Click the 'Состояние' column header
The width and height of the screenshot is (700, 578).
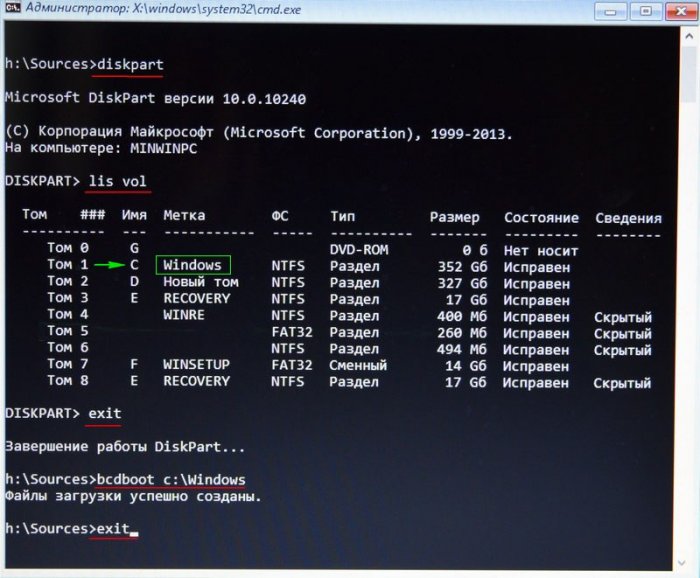(540, 217)
